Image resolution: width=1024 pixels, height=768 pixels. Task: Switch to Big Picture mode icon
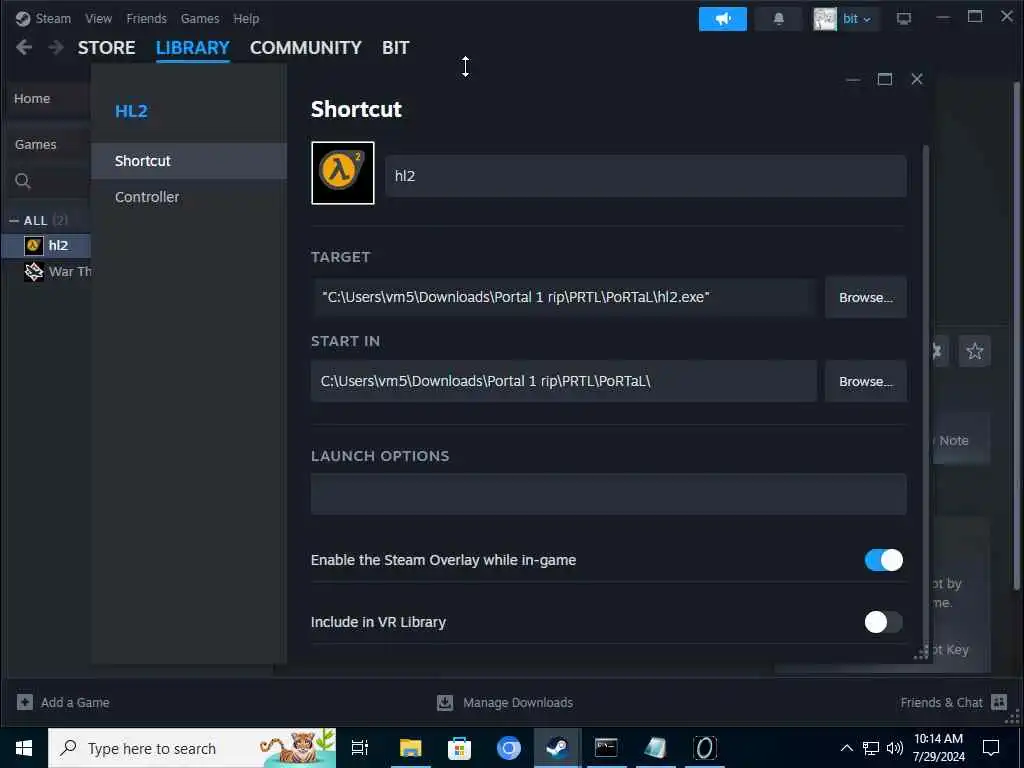pos(904,19)
